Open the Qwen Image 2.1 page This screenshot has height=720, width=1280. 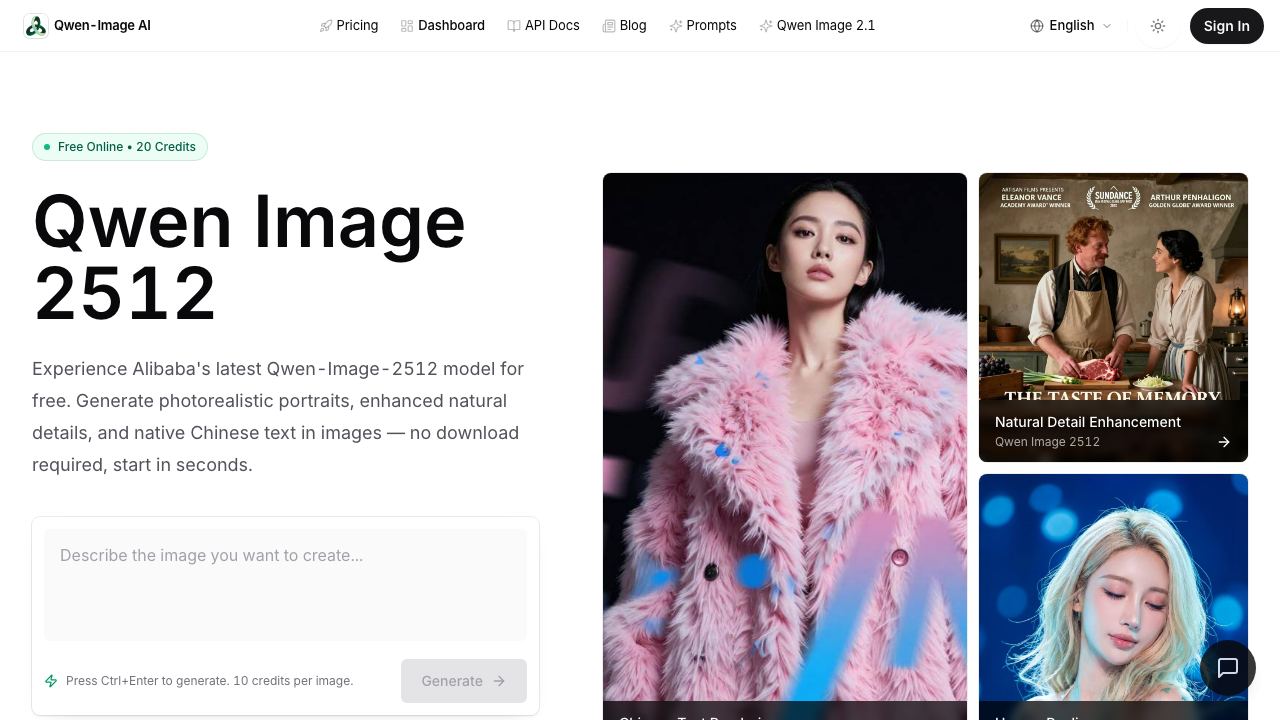click(817, 26)
